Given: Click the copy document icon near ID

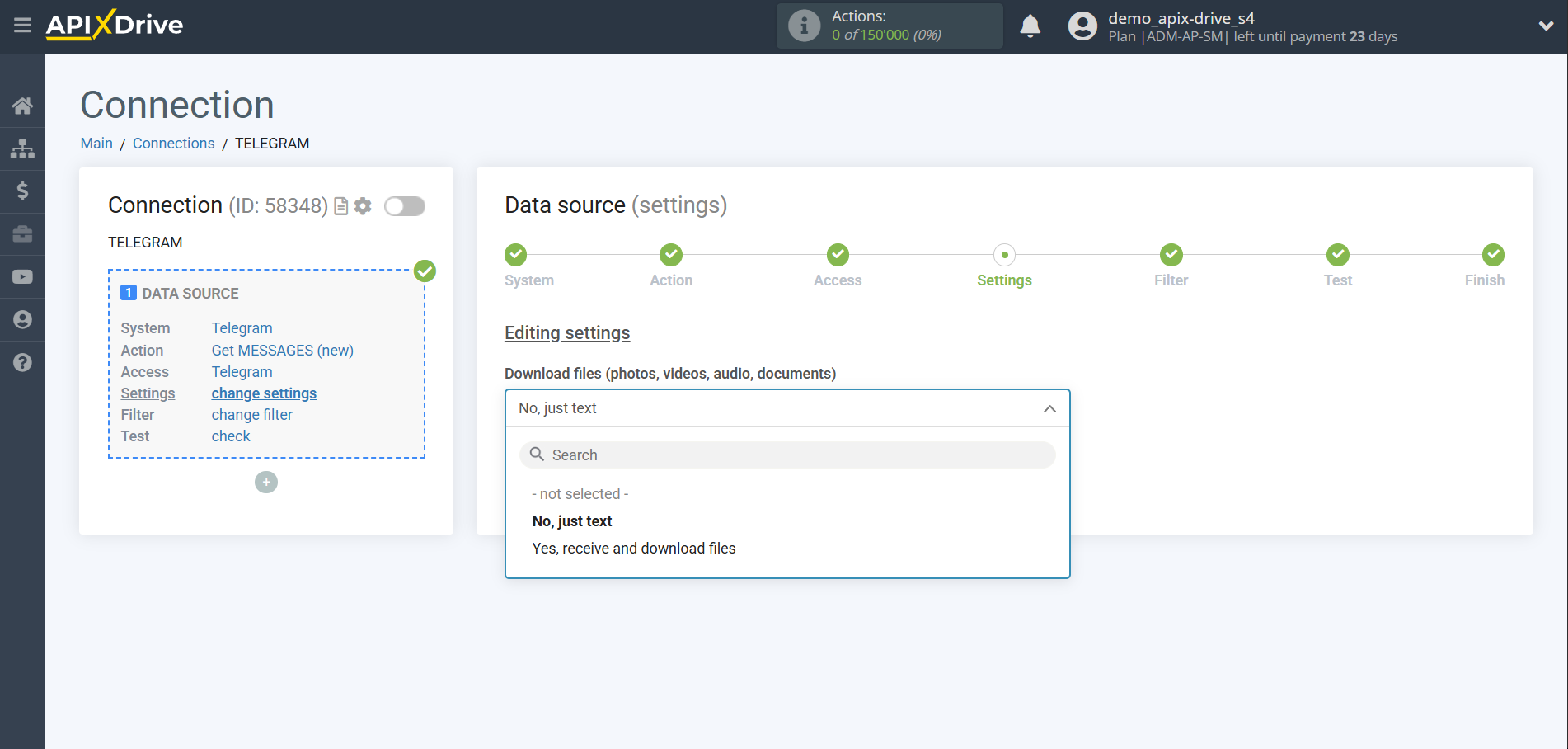Looking at the screenshot, I should coord(340,206).
